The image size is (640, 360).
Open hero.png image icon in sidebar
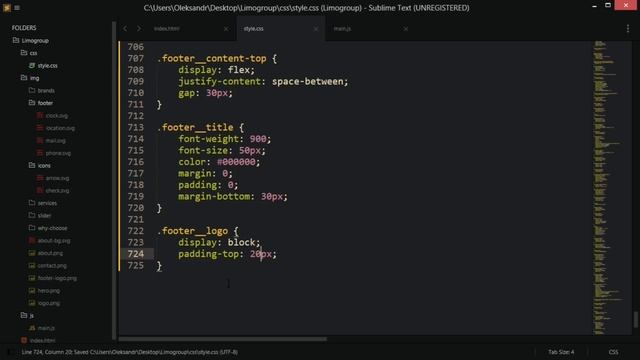coord(32,291)
